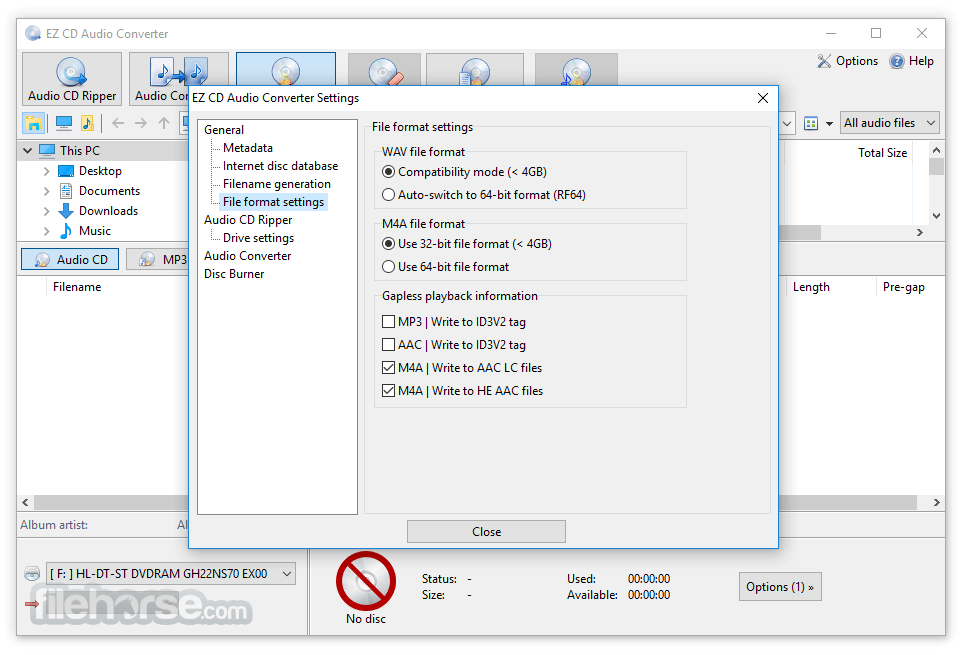Sort by the Total Size column header

coord(882,153)
